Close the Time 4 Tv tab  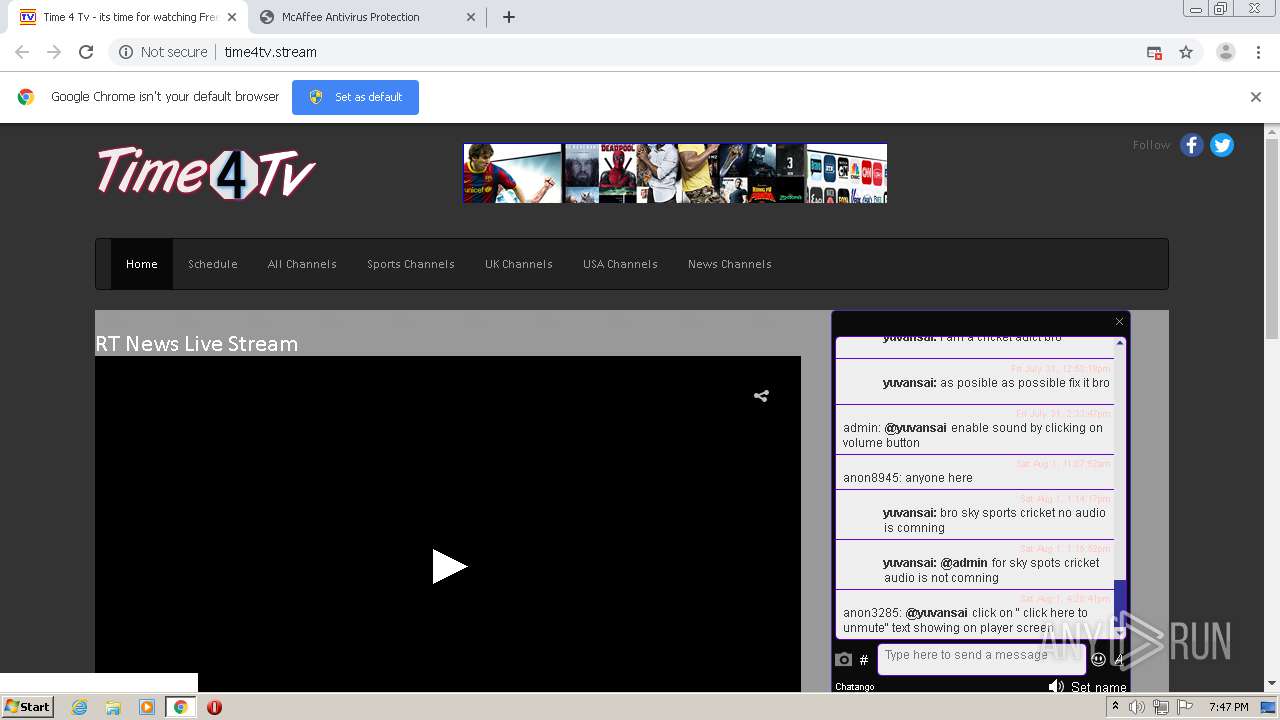231,17
